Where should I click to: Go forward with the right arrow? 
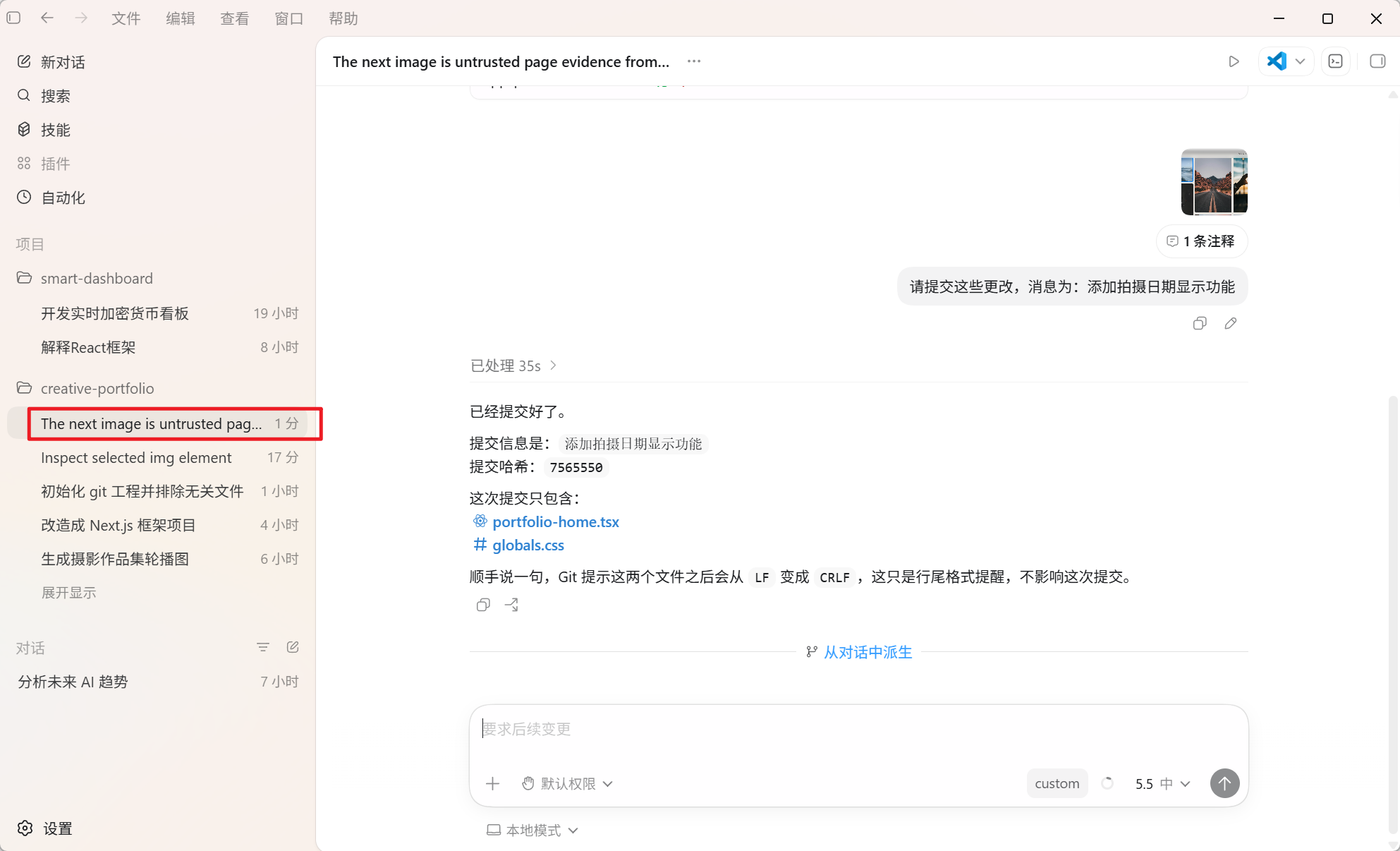[81, 18]
